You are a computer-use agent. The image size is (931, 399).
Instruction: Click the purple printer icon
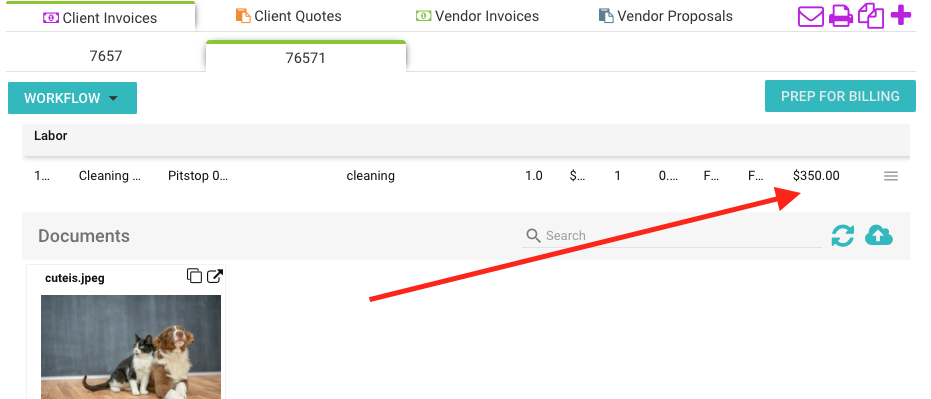(x=841, y=16)
